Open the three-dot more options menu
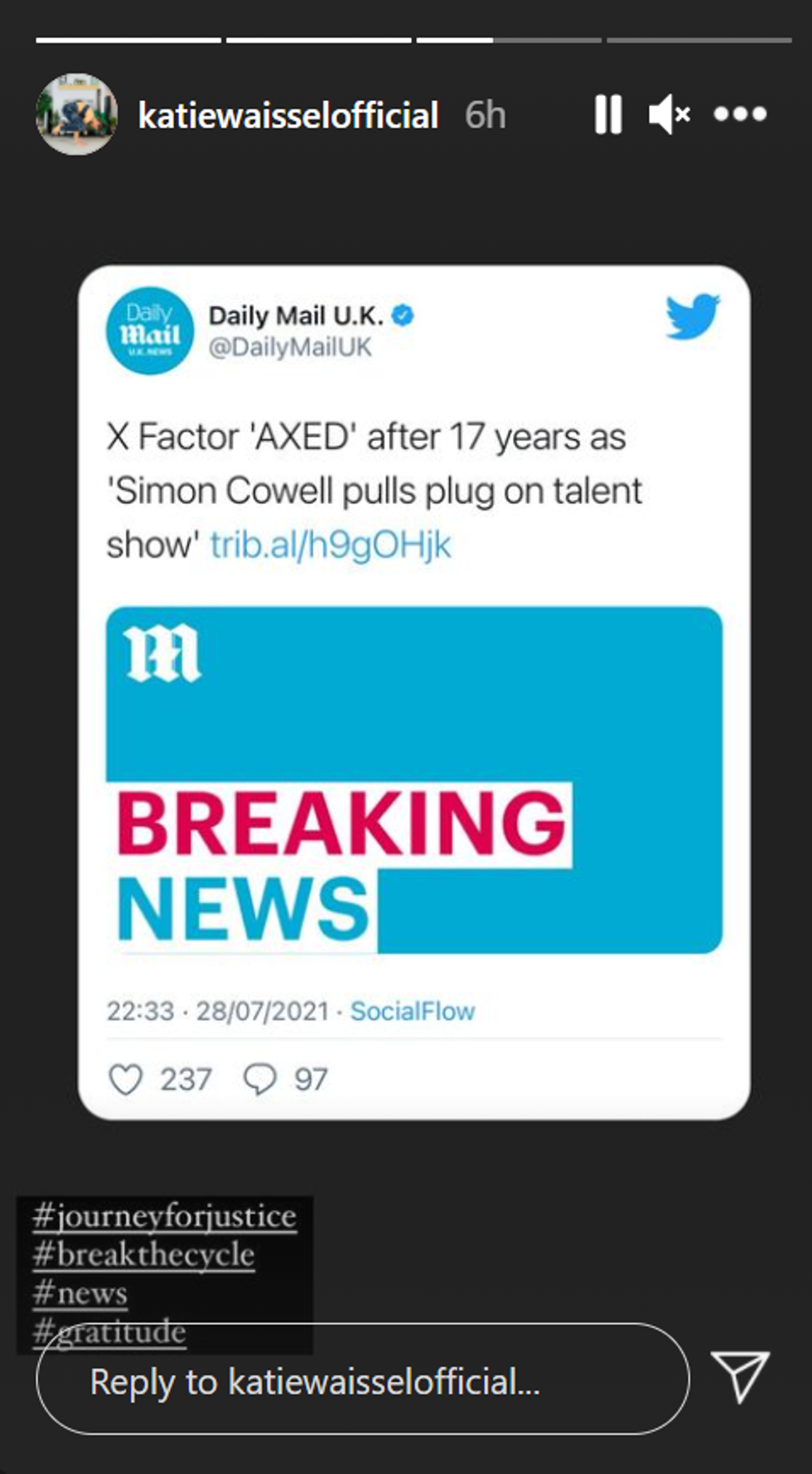Screen dimensions: 812x1474 [740, 114]
